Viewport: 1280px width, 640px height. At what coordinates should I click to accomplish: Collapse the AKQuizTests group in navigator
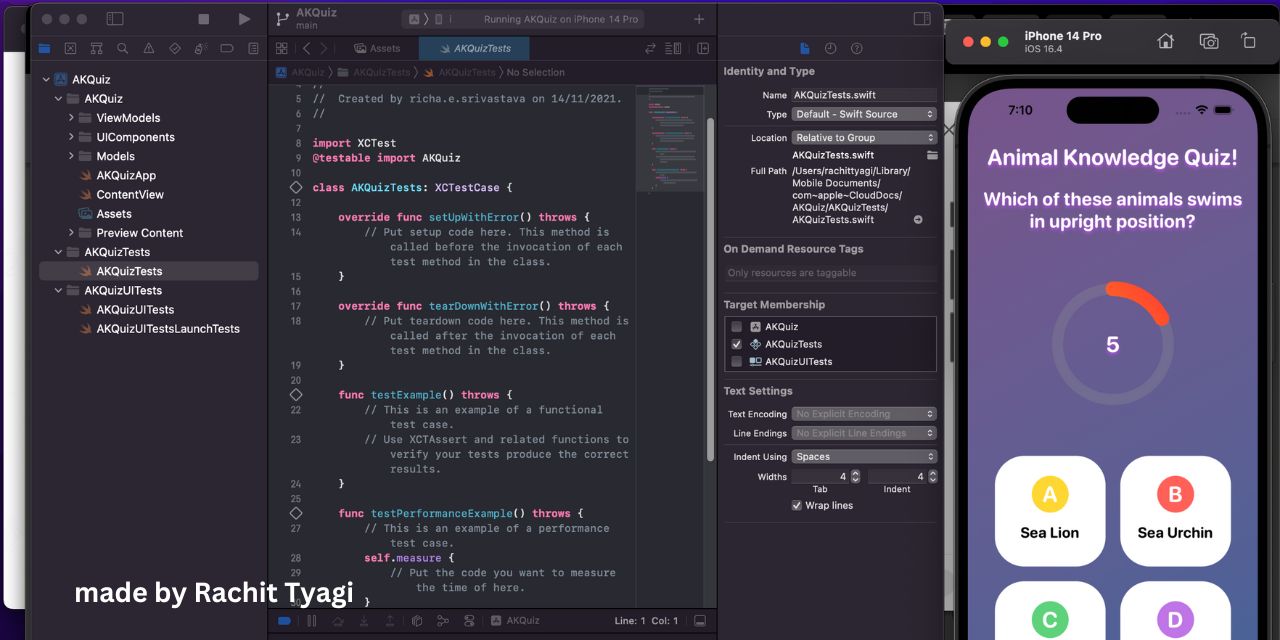click(58, 252)
